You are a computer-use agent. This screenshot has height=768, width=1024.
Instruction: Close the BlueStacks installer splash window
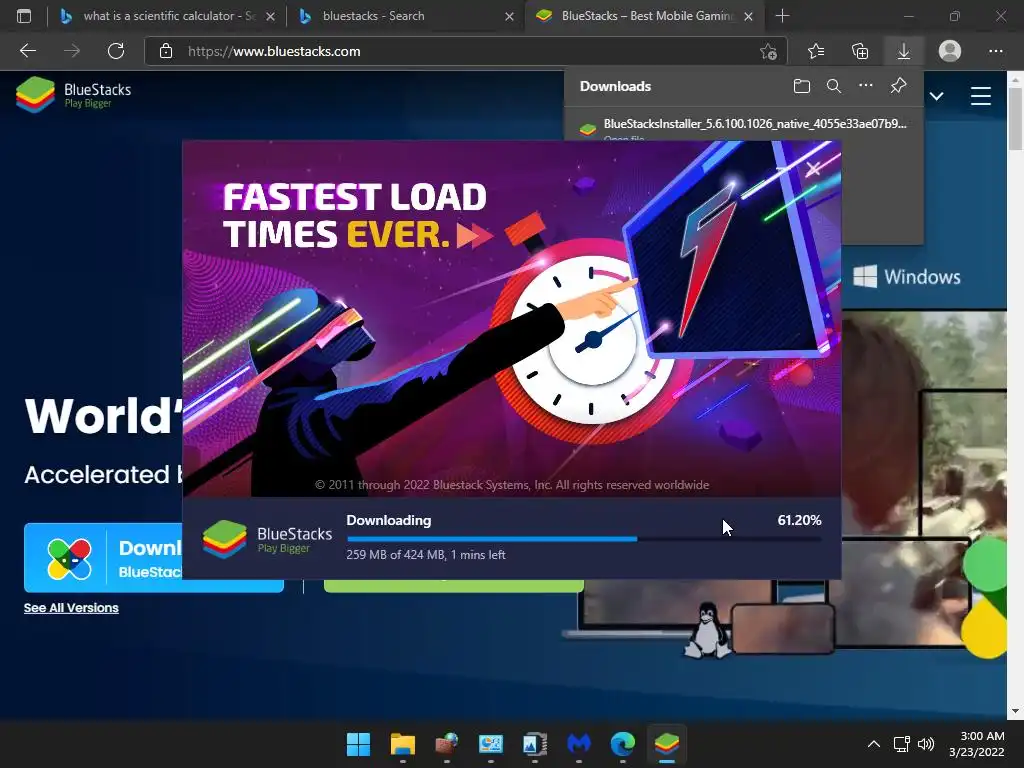[813, 170]
